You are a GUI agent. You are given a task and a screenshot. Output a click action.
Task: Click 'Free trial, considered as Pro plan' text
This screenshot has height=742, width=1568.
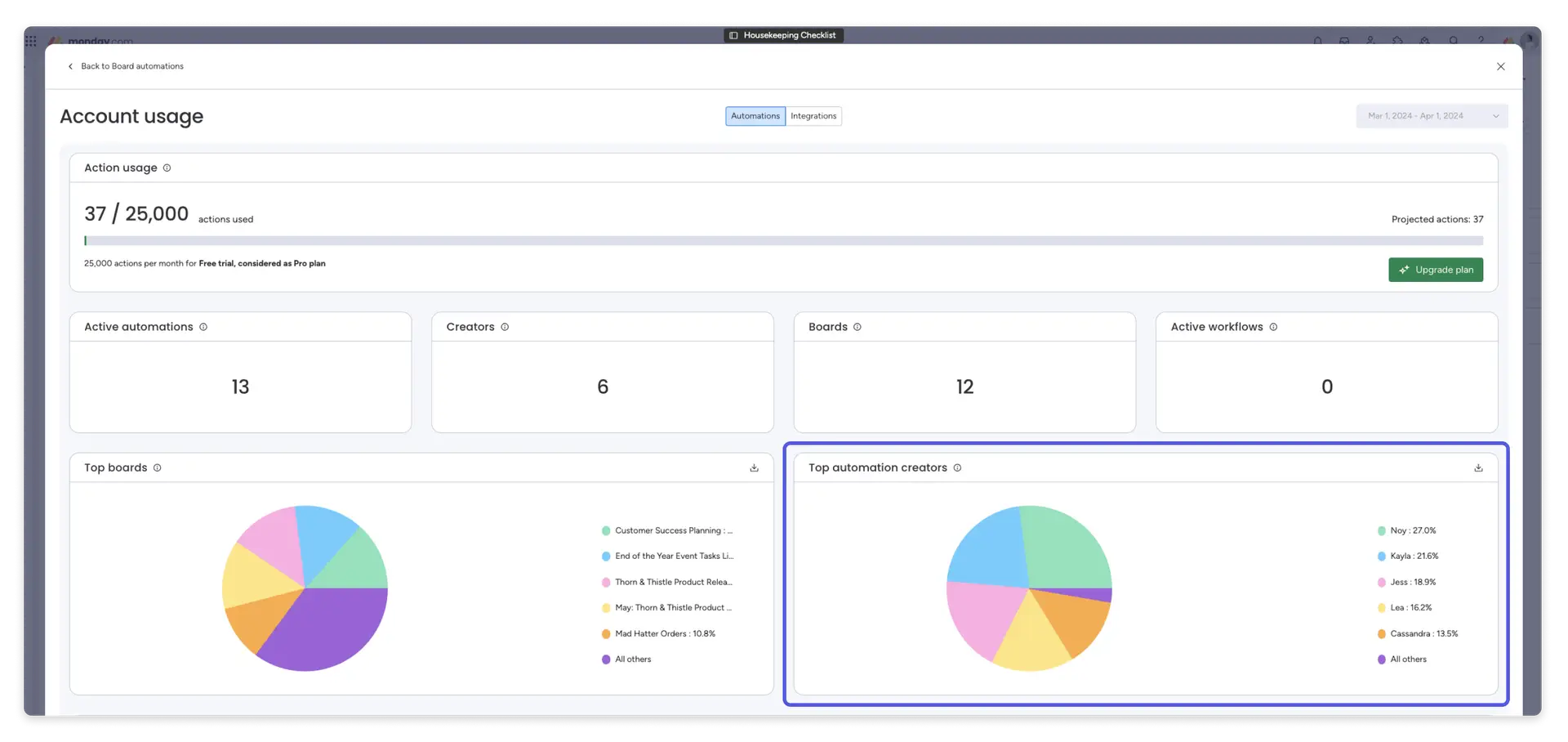[x=262, y=263]
